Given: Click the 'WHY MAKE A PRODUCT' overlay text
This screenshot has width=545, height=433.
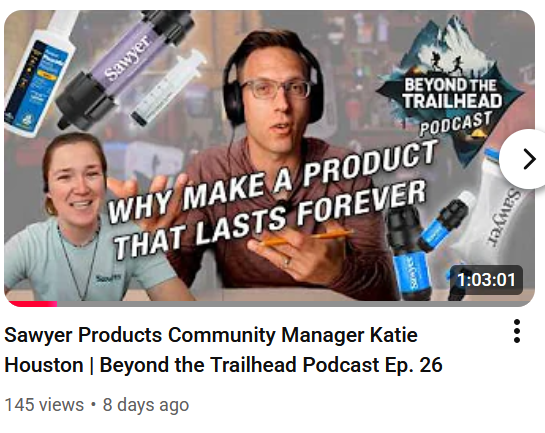Looking at the screenshot, I should tap(272, 182).
